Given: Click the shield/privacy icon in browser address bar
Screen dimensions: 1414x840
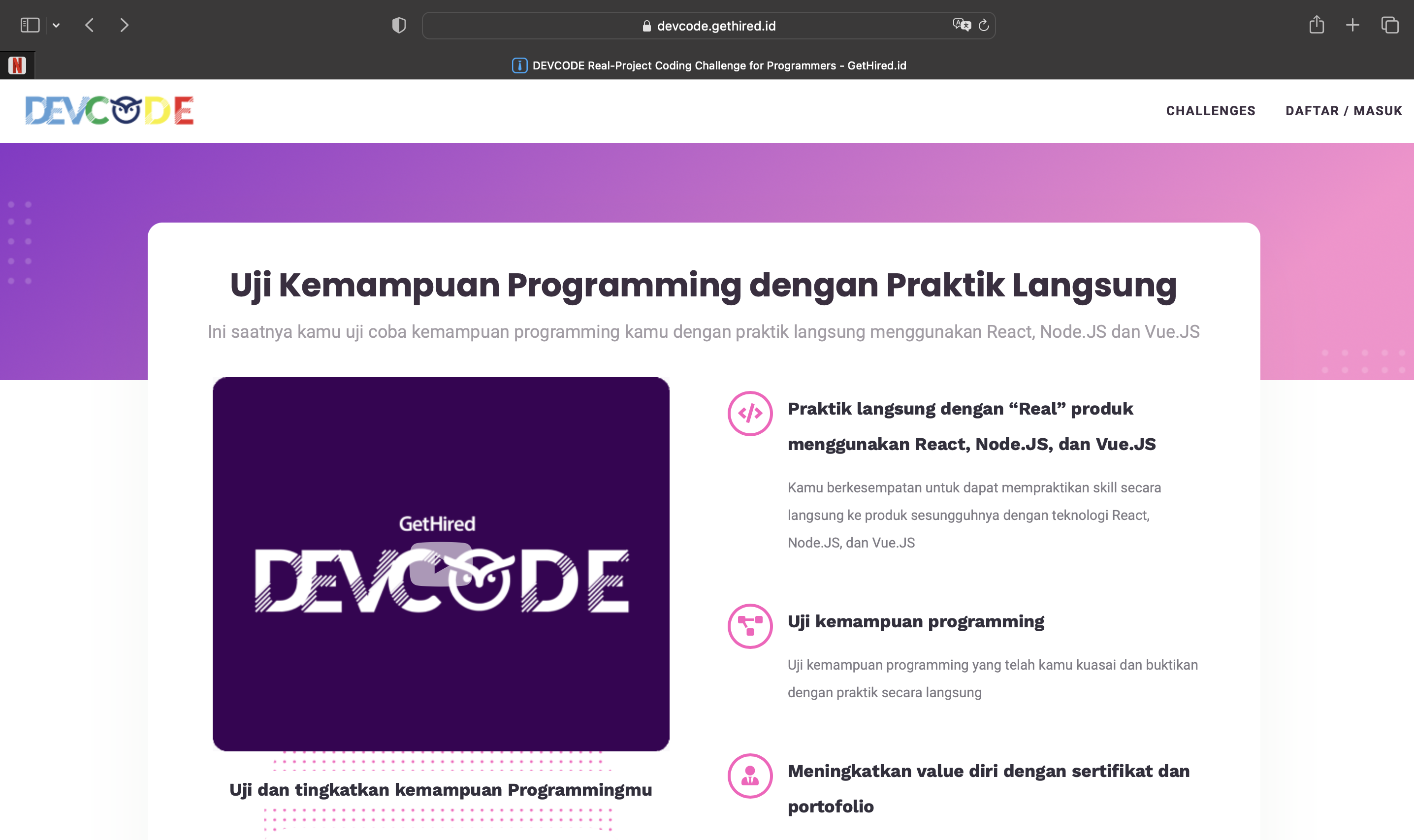Looking at the screenshot, I should pyautogui.click(x=398, y=25).
